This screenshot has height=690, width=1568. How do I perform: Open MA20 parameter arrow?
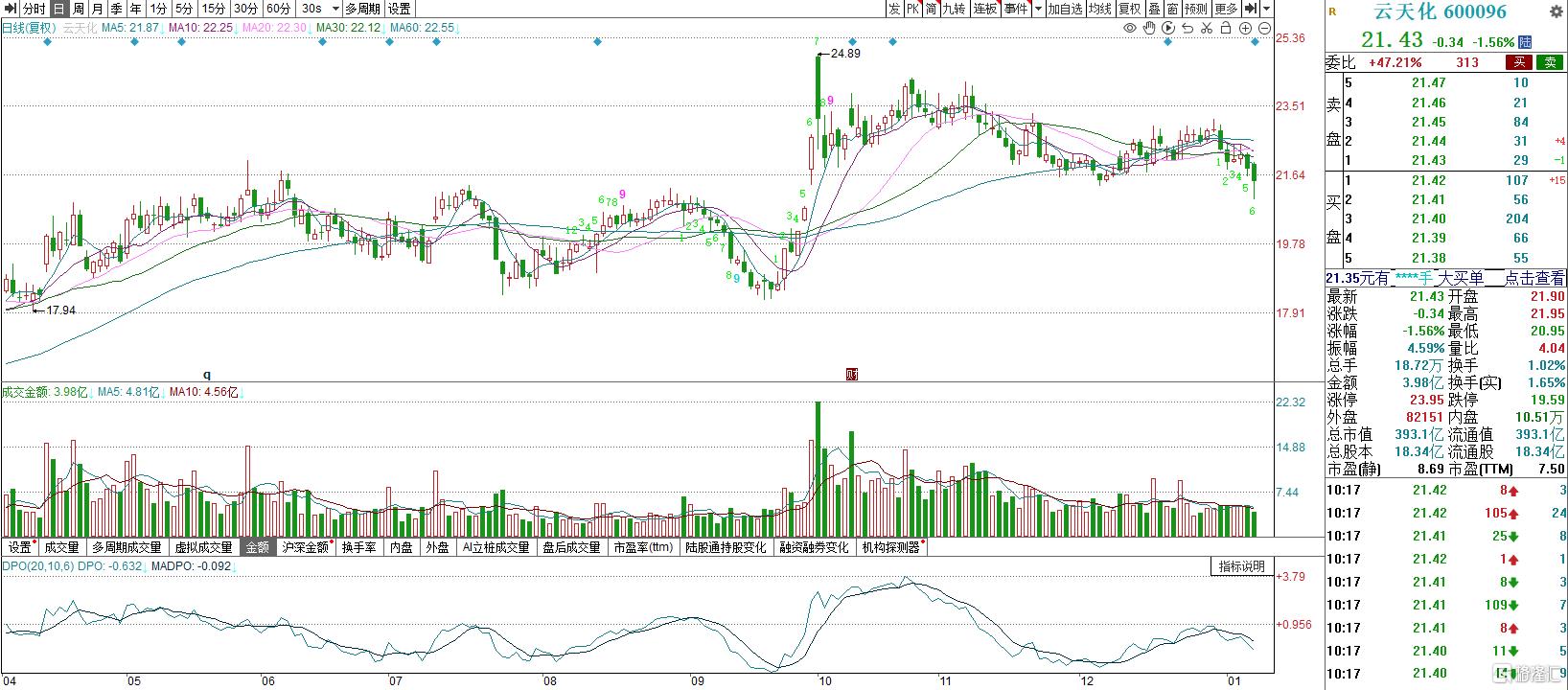pyautogui.click(x=311, y=28)
